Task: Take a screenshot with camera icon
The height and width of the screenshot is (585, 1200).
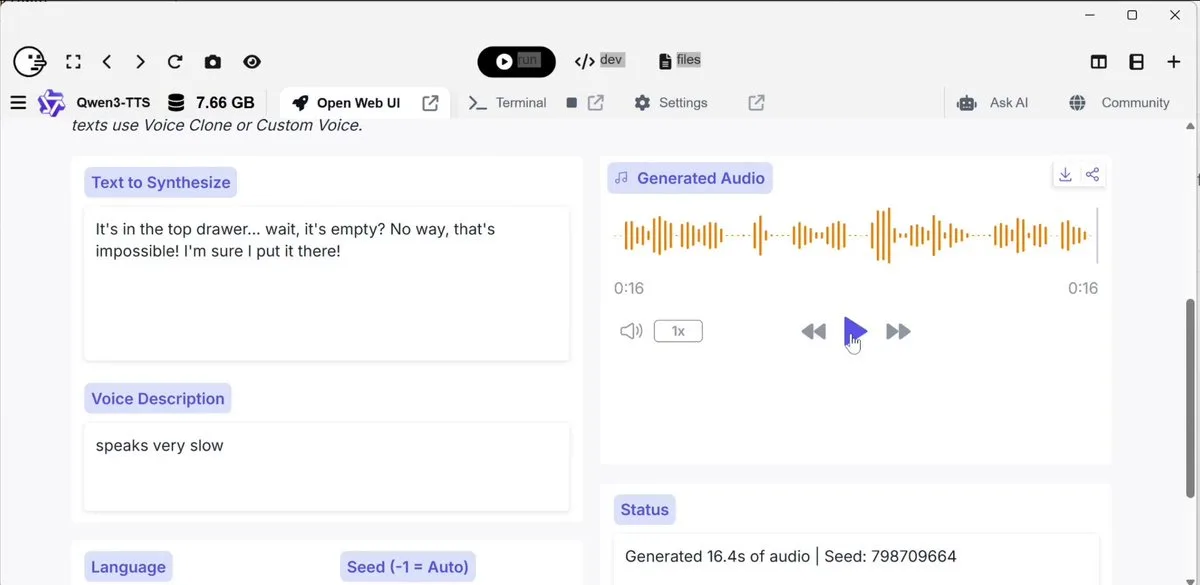Action: (212, 62)
